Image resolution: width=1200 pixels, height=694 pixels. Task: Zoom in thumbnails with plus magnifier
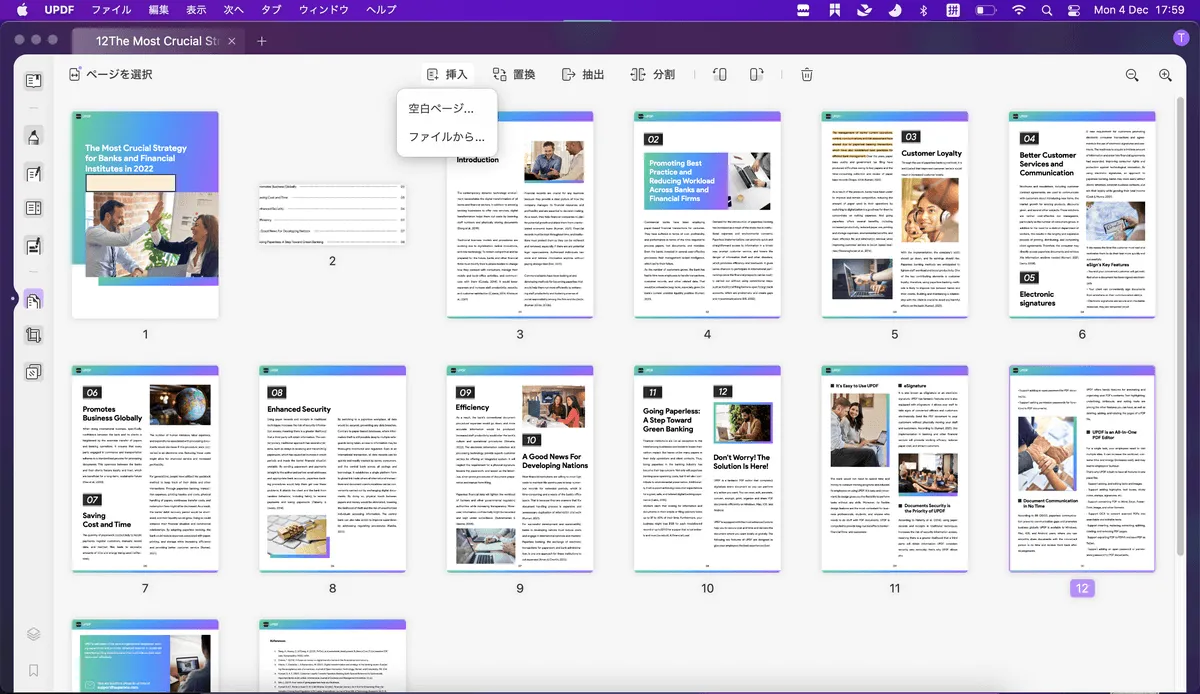tap(1165, 75)
